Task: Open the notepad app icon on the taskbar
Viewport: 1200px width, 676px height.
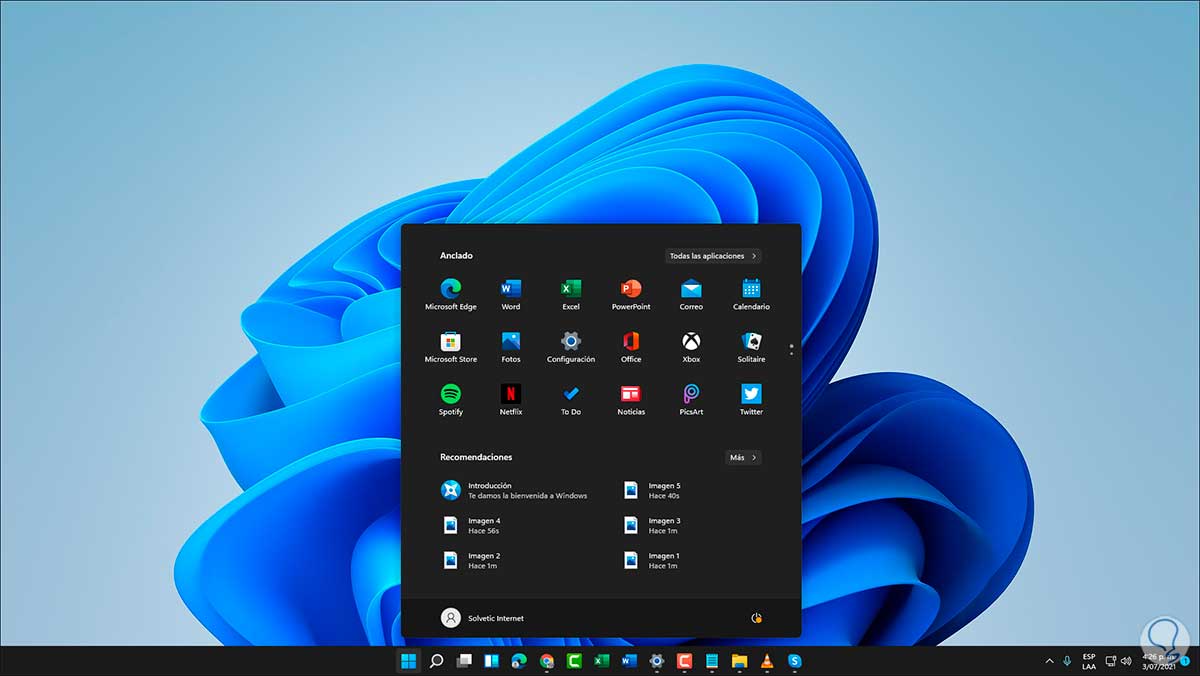Action: [712, 661]
